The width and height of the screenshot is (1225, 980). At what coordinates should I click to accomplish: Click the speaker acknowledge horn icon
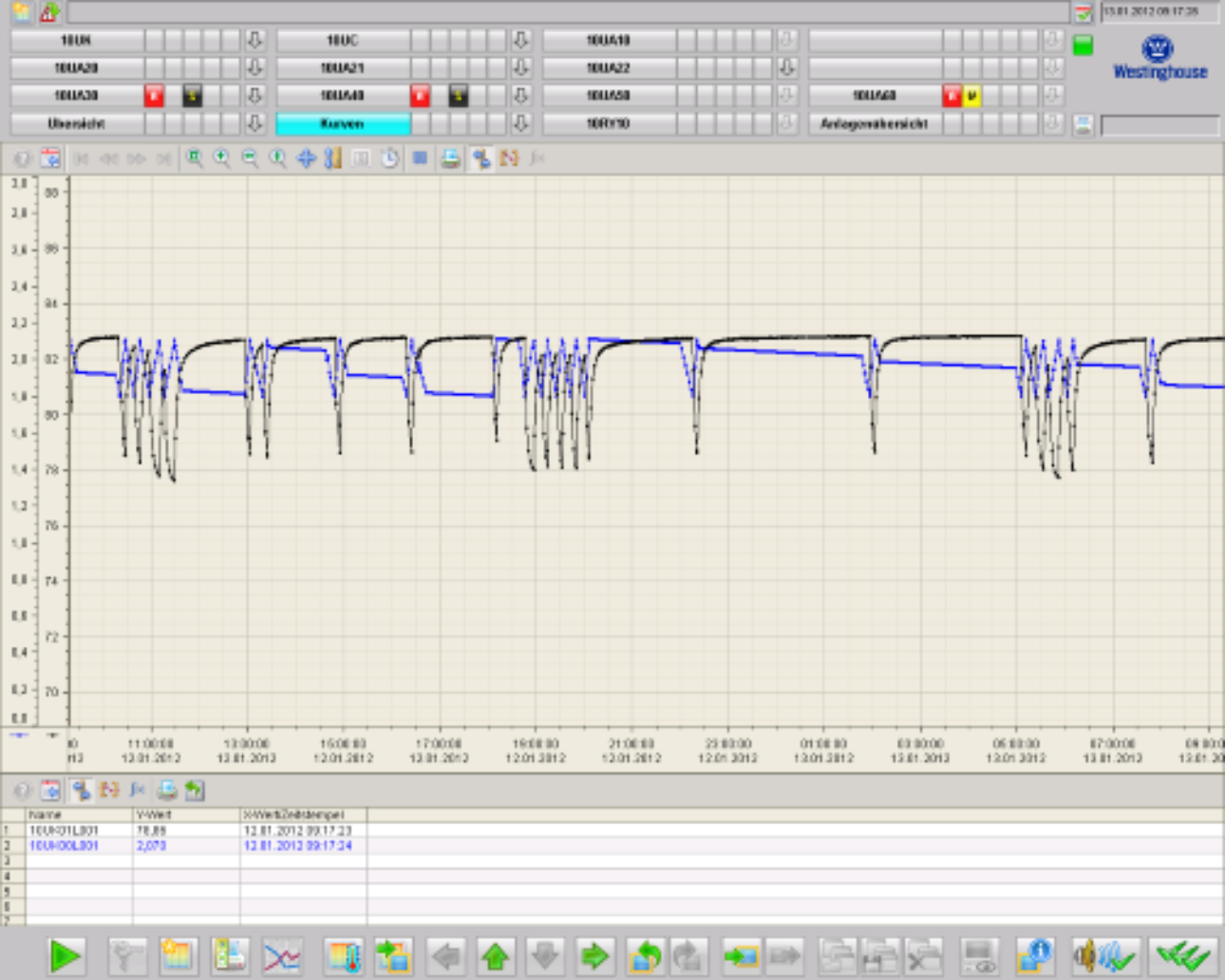pyautogui.click(x=1104, y=955)
